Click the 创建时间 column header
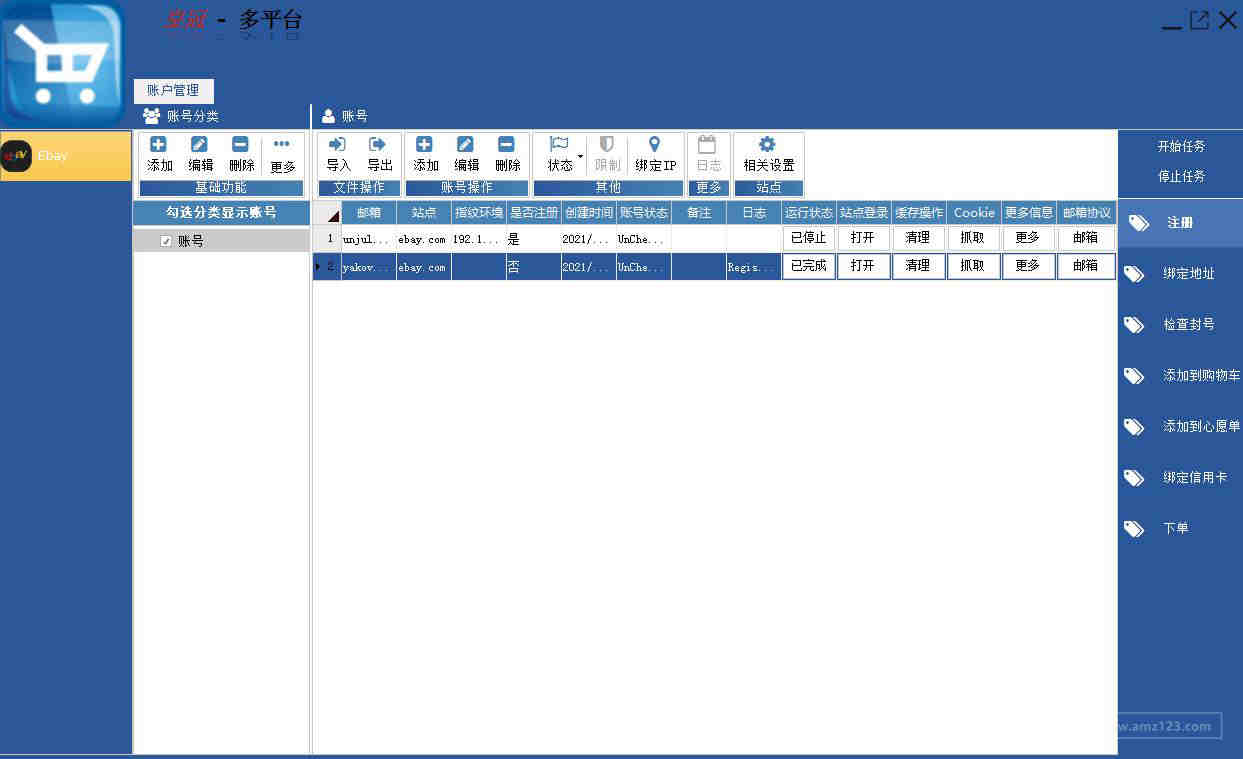The width and height of the screenshot is (1243, 759). click(x=588, y=213)
